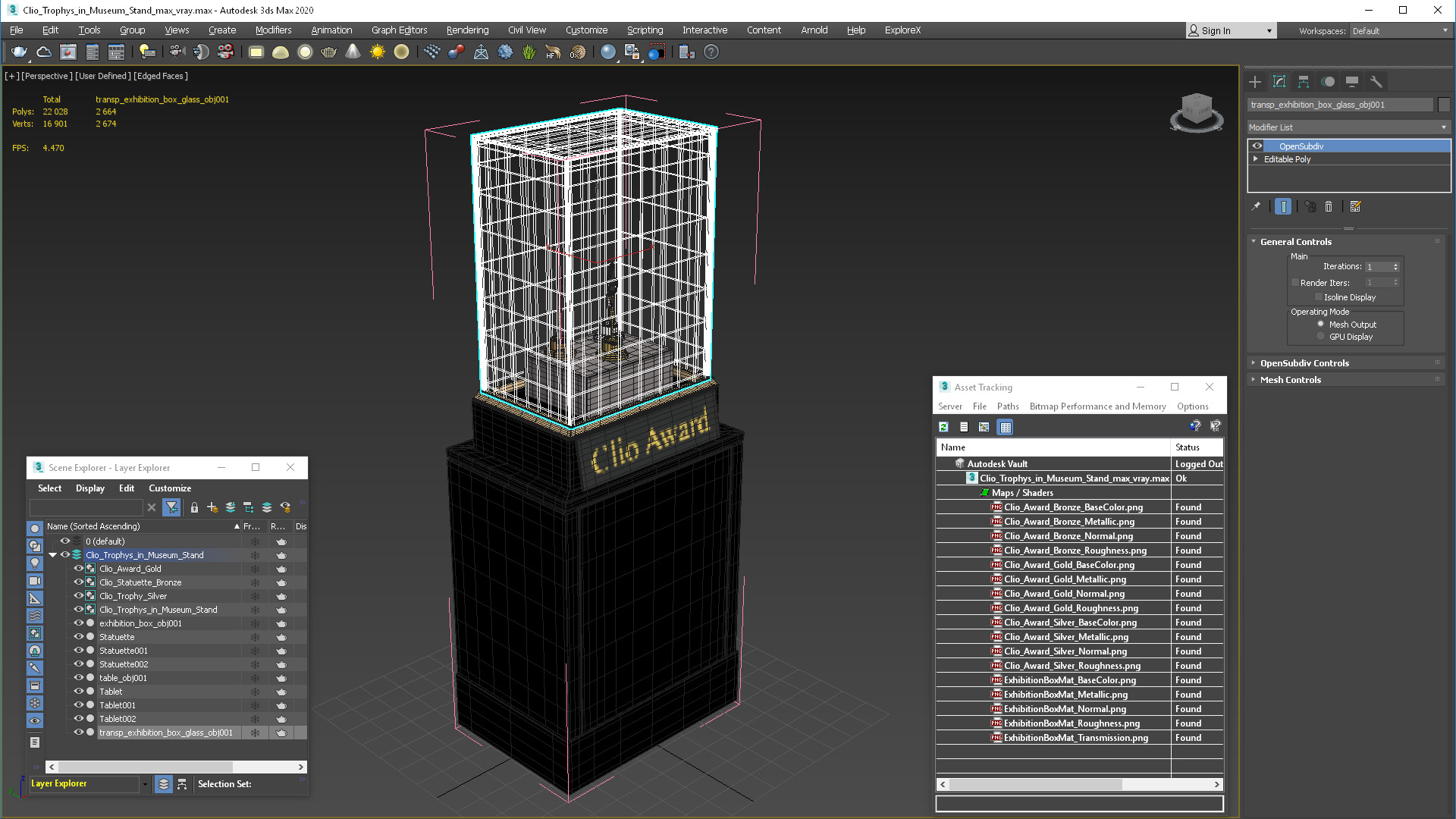Click the Asset Tracking refresh icon
Viewport: 1456px width, 819px height.
pos(943,427)
